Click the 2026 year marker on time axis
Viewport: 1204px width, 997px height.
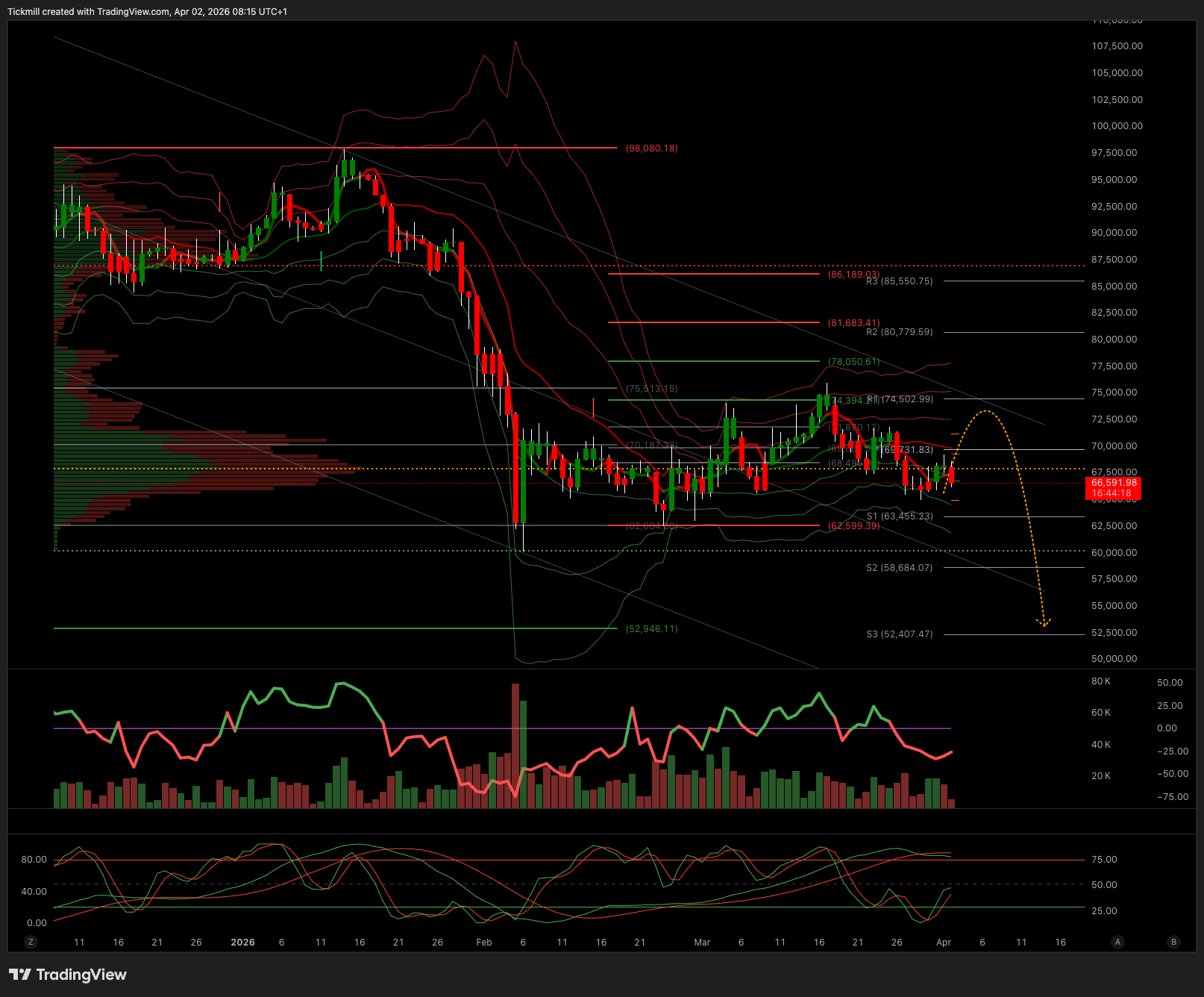click(x=242, y=943)
